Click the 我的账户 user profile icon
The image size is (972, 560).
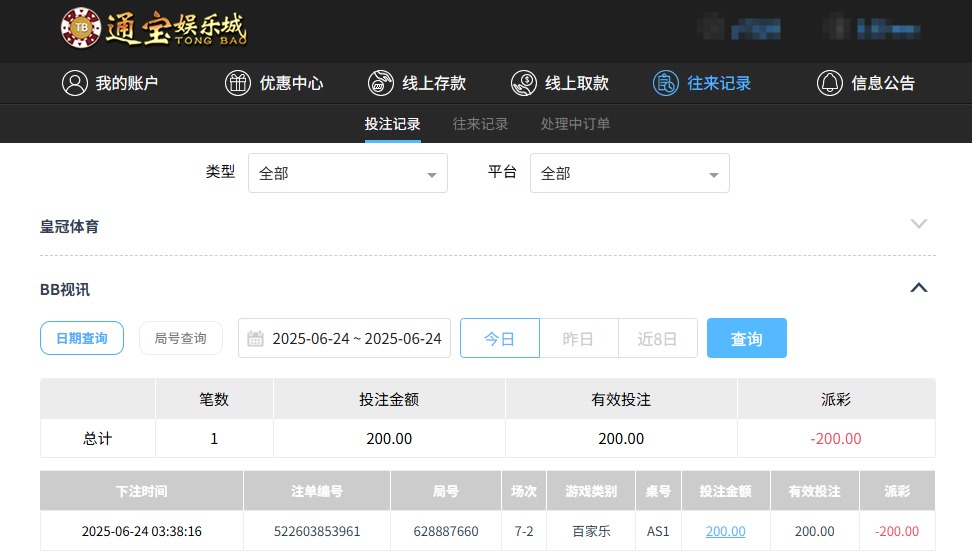coord(75,83)
